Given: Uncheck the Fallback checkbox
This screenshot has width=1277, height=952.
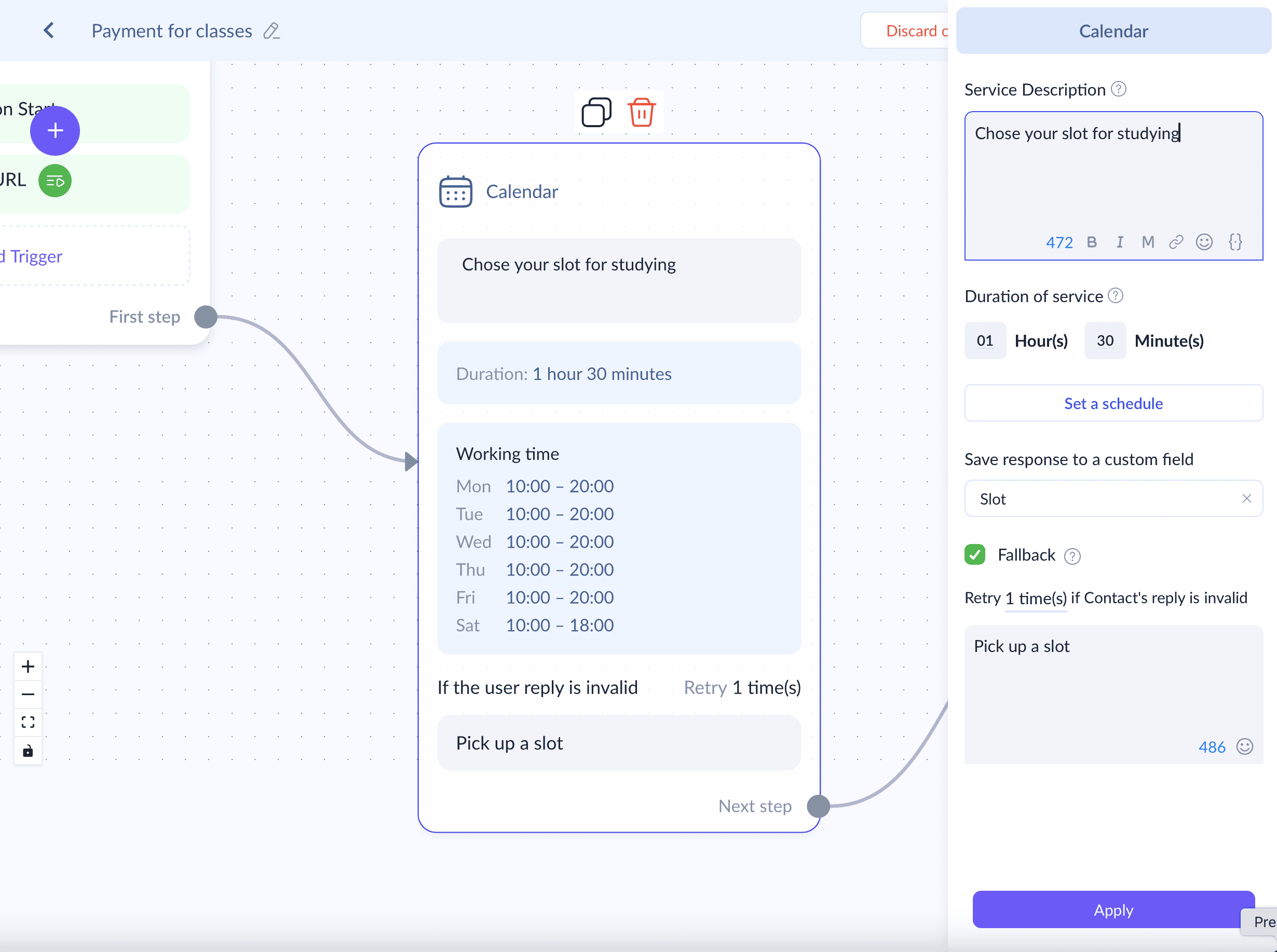Looking at the screenshot, I should 975,555.
